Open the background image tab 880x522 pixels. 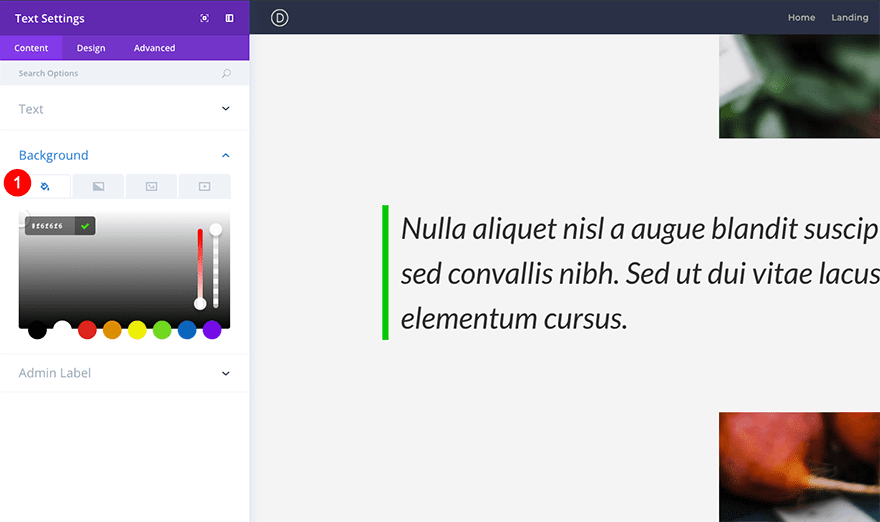tap(151, 186)
